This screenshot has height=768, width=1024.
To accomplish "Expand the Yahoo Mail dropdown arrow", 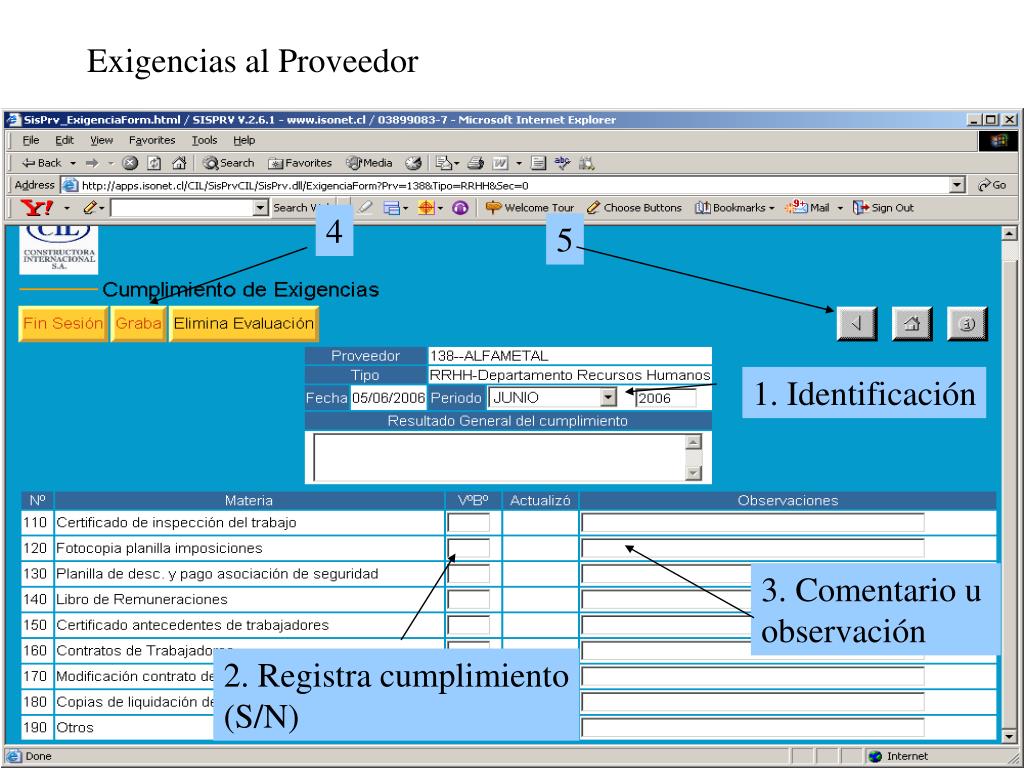I will coord(840,208).
